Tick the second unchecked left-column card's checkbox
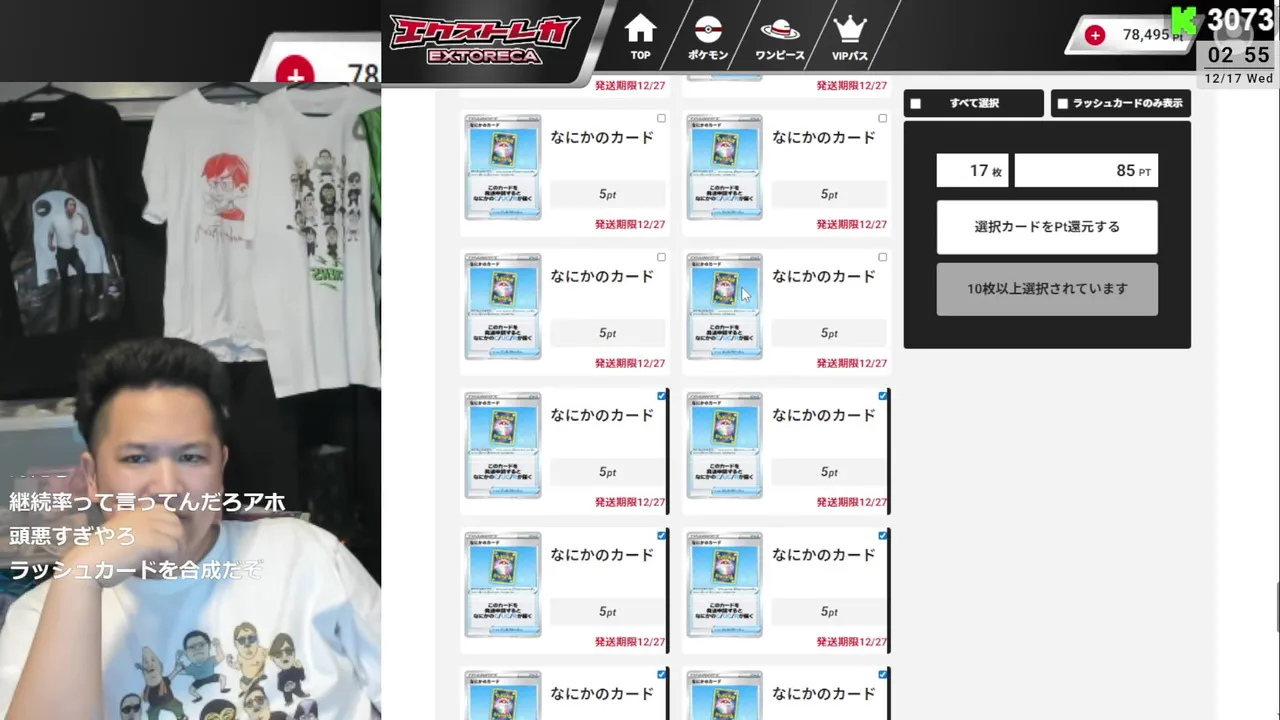The height and width of the screenshot is (720, 1280). click(x=661, y=257)
